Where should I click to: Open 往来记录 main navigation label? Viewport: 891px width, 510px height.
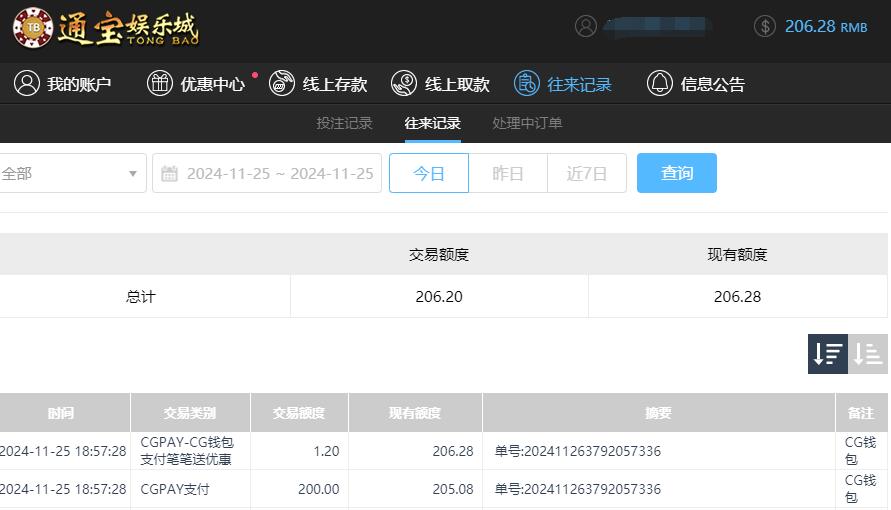(579, 84)
